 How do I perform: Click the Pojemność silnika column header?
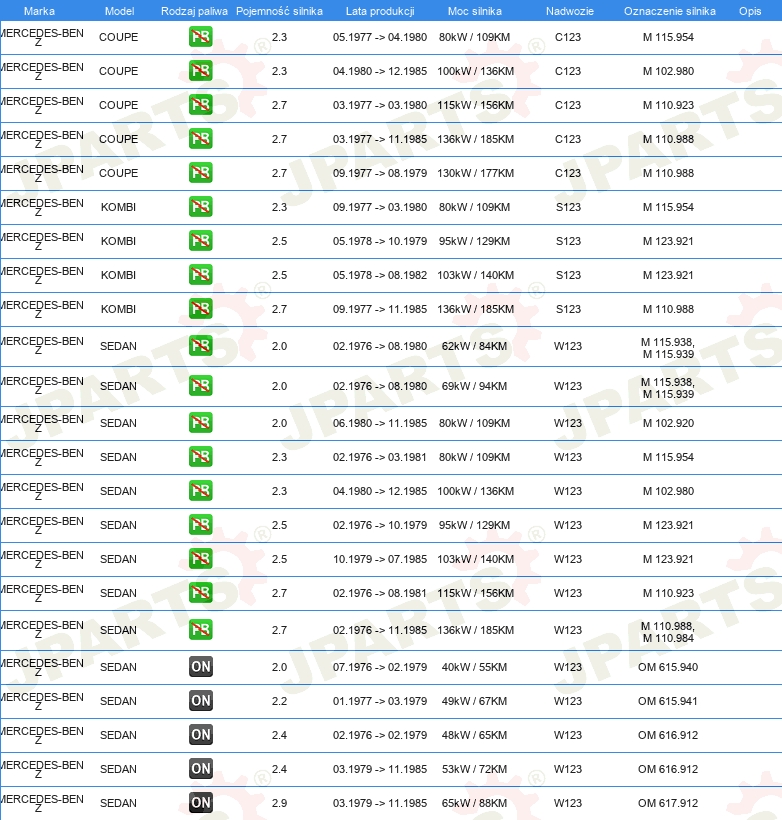tap(279, 11)
